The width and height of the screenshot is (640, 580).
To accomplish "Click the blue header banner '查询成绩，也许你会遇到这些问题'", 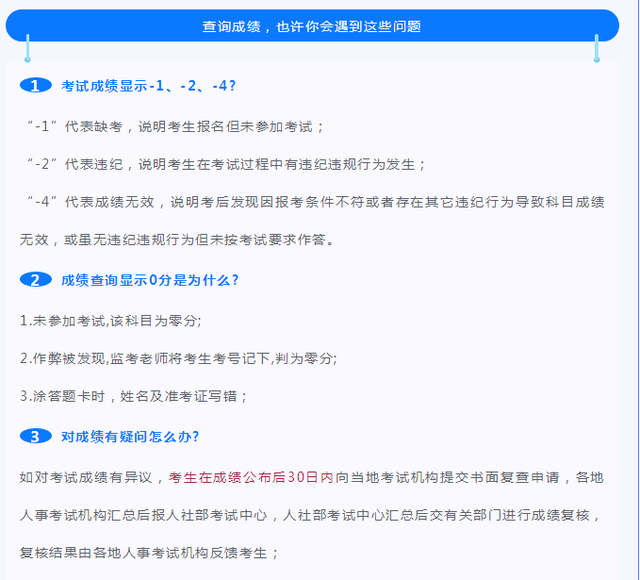I will 312,26.
